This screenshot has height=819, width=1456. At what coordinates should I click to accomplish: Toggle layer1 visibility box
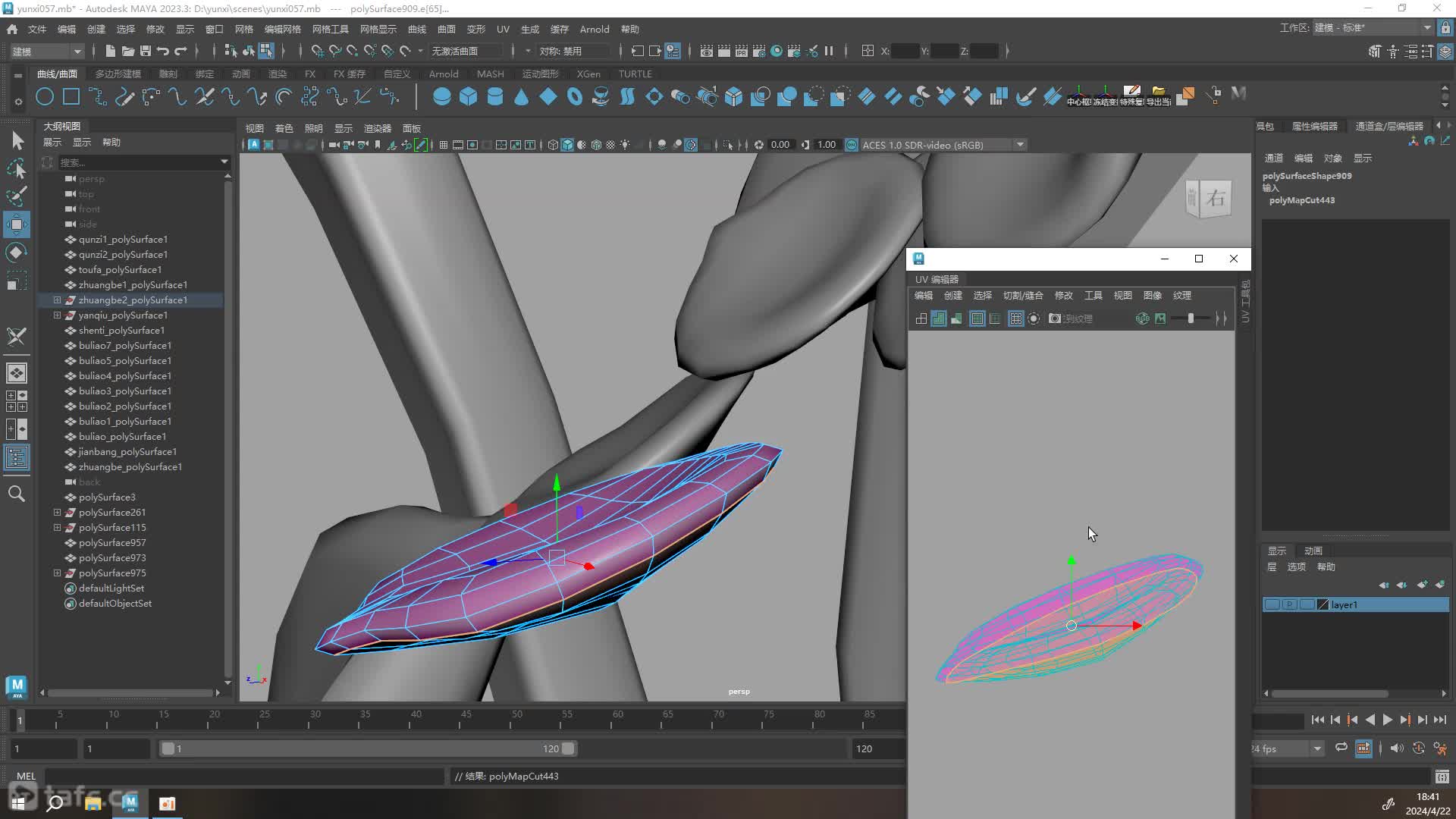pyautogui.click(x=1272, y=604)
